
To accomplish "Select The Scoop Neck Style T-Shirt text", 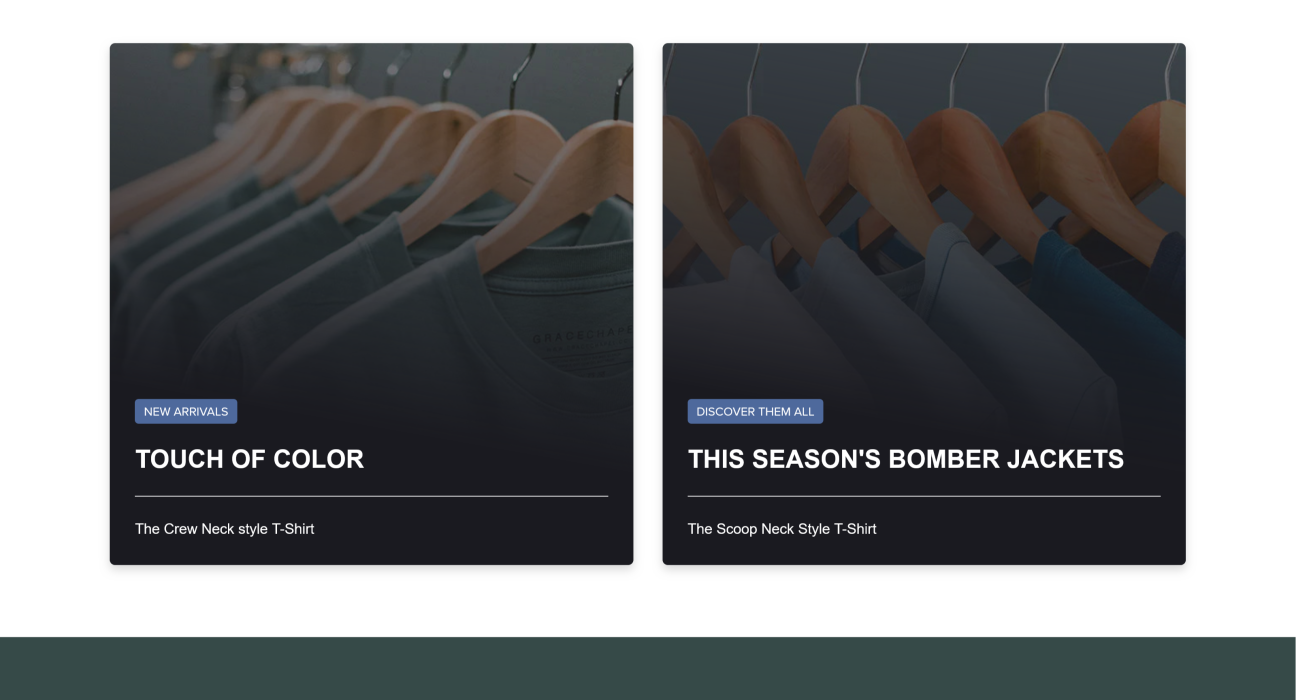I will [782, 529].
